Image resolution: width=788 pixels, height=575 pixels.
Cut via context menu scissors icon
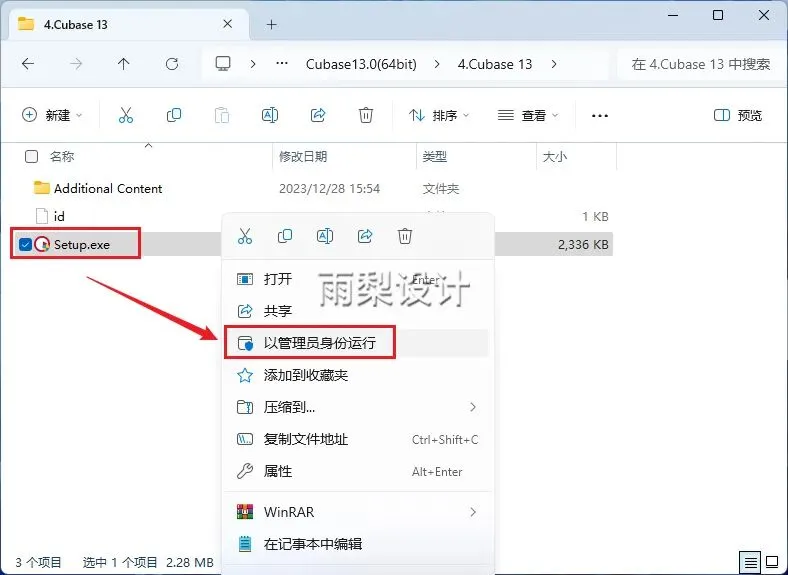click(245, 236)
